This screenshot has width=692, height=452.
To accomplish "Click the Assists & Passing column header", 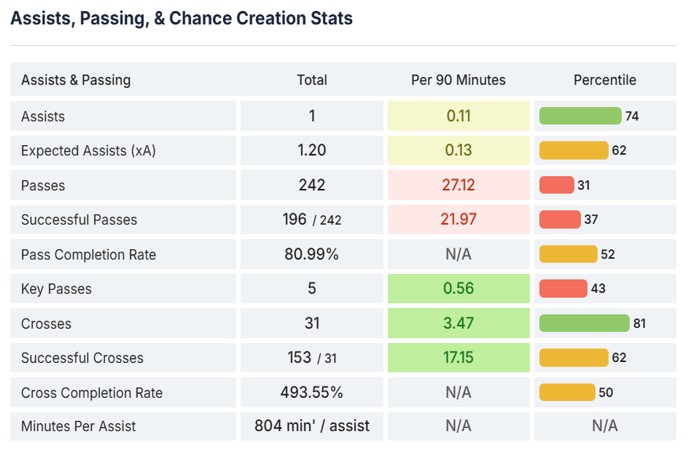I will [76, 80].
